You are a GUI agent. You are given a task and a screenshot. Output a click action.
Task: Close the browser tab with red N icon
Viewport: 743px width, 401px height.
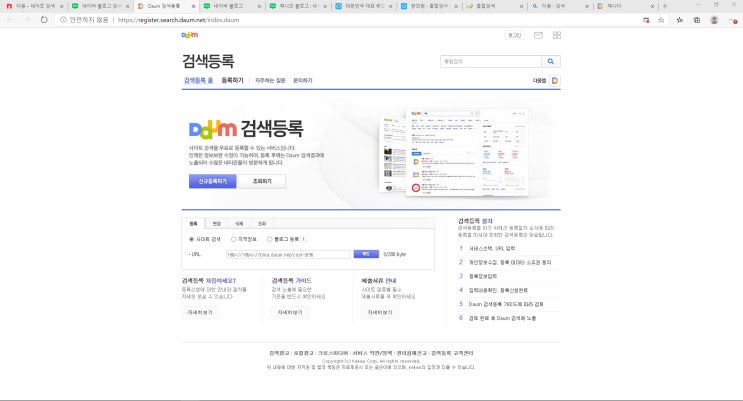(x=61, y=6)
